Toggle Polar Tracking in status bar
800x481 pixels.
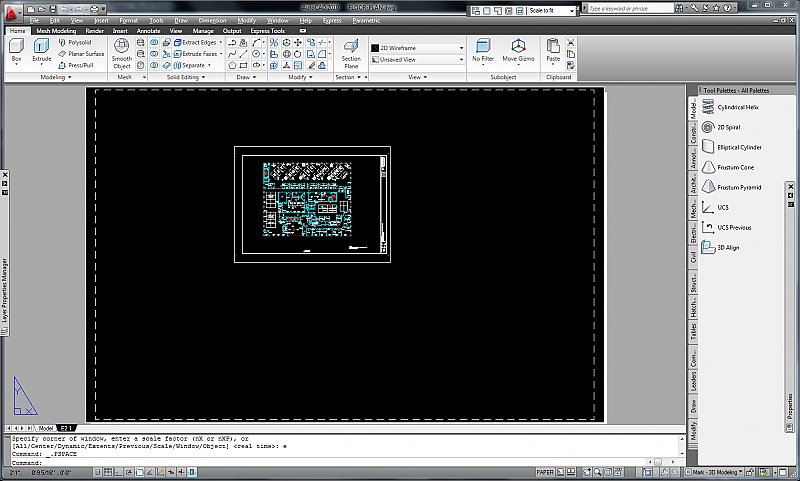click(129, 472)
